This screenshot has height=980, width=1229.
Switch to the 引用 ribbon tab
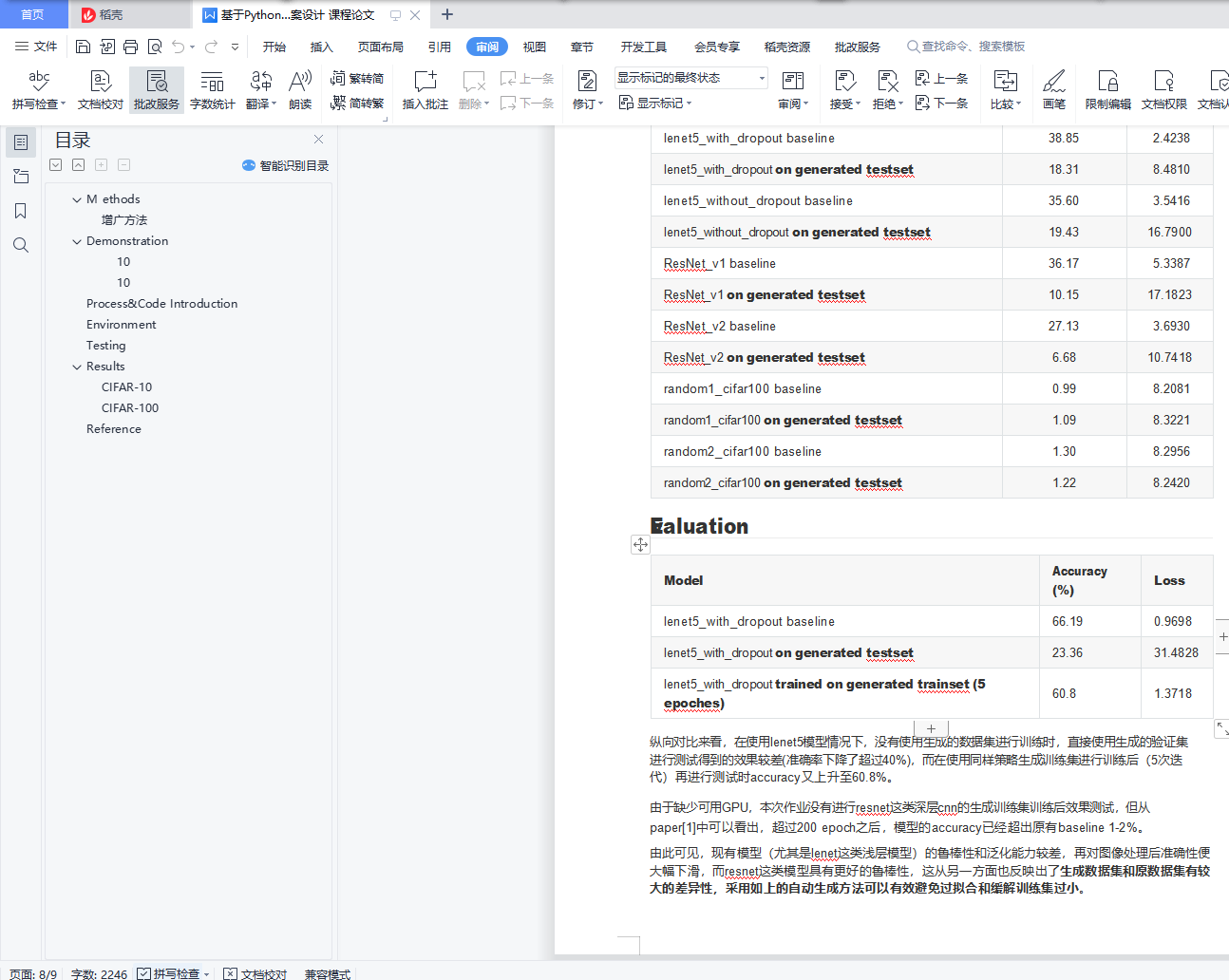(x=440, y=47)
